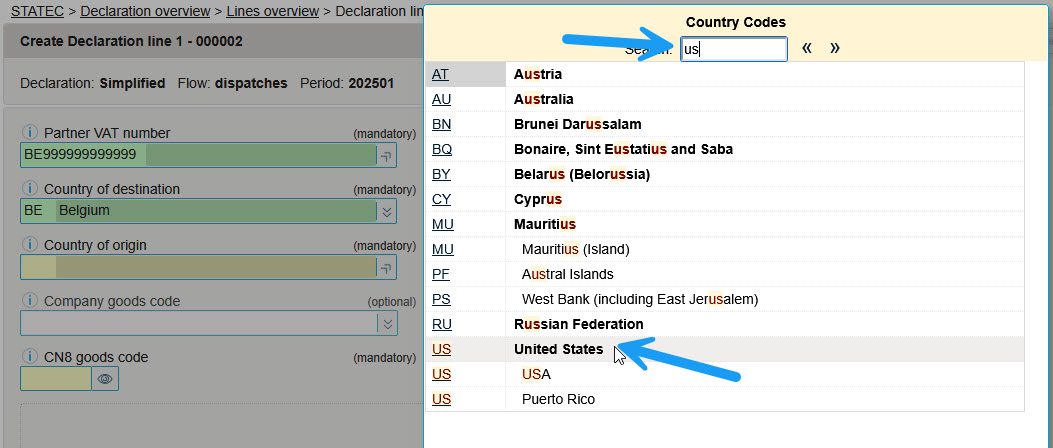
Task: Click info icon beside Country of origin
Action: [x=29, y=245]
